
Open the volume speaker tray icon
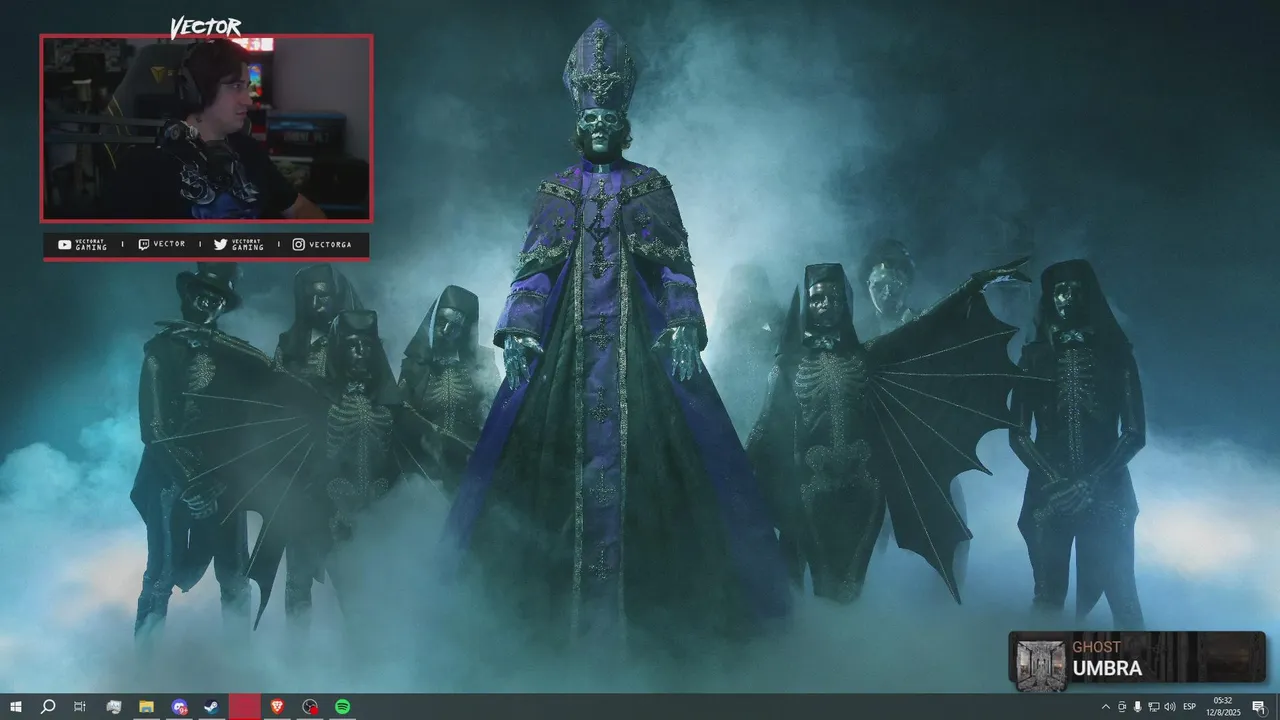click(x=1170, y=707)
